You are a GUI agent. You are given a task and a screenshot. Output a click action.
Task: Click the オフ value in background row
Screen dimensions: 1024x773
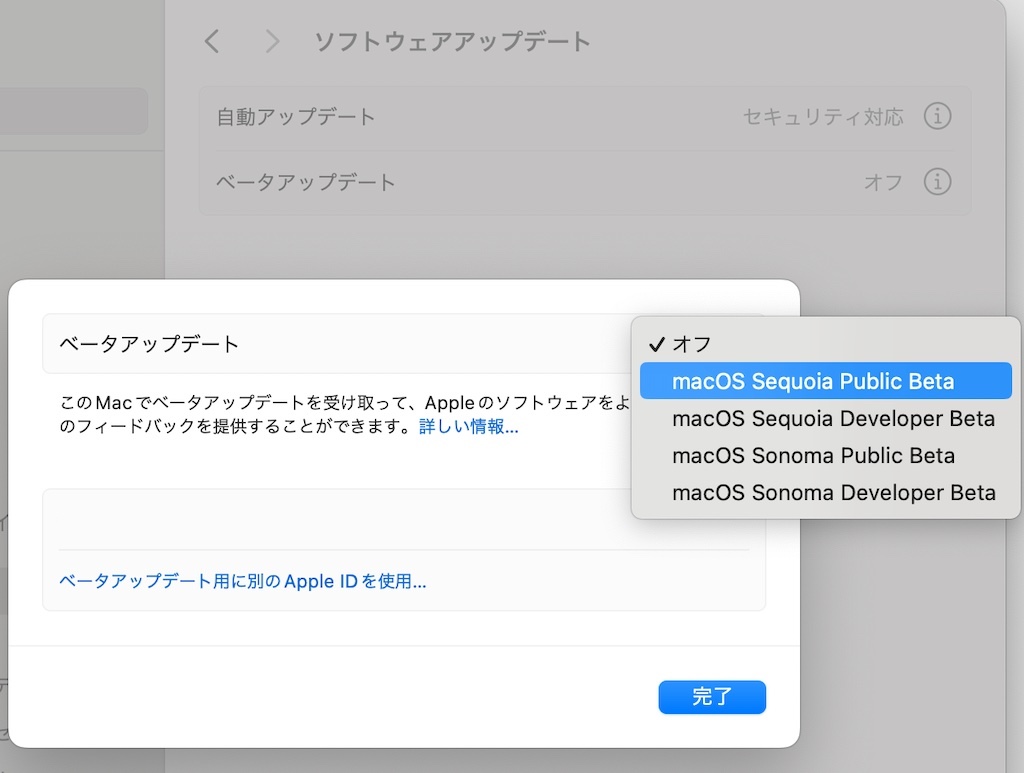click(883, 182)
